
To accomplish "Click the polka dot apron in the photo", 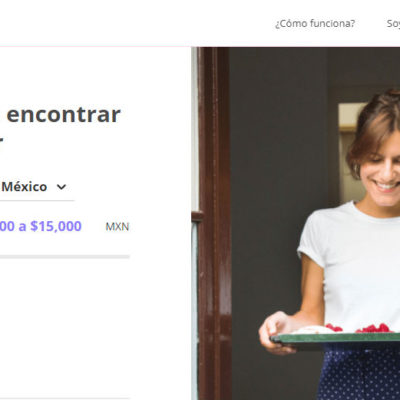I will pyautogui.click(x=358, y=373).
